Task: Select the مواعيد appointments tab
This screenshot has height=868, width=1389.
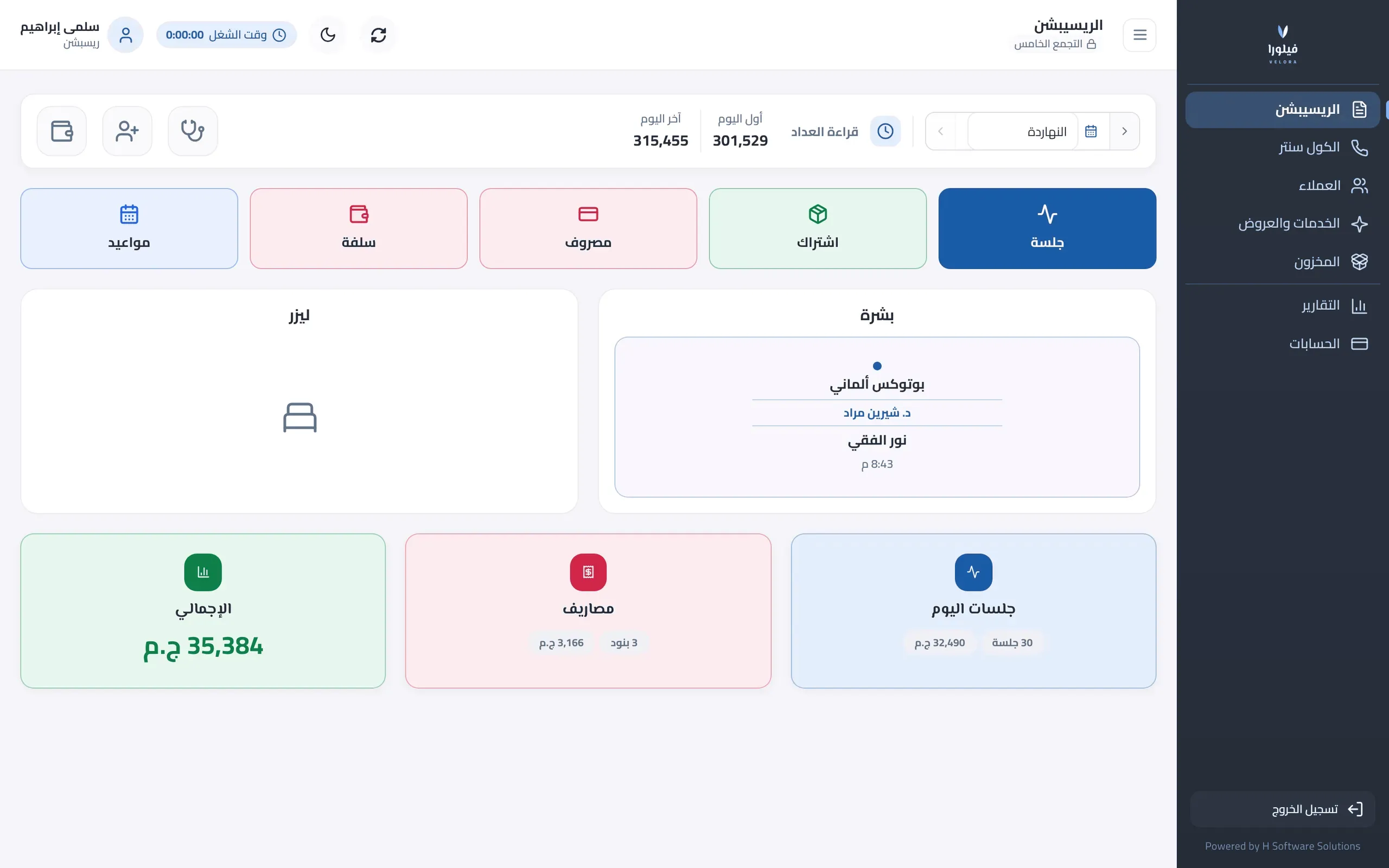Action: [x=129, y=228]
